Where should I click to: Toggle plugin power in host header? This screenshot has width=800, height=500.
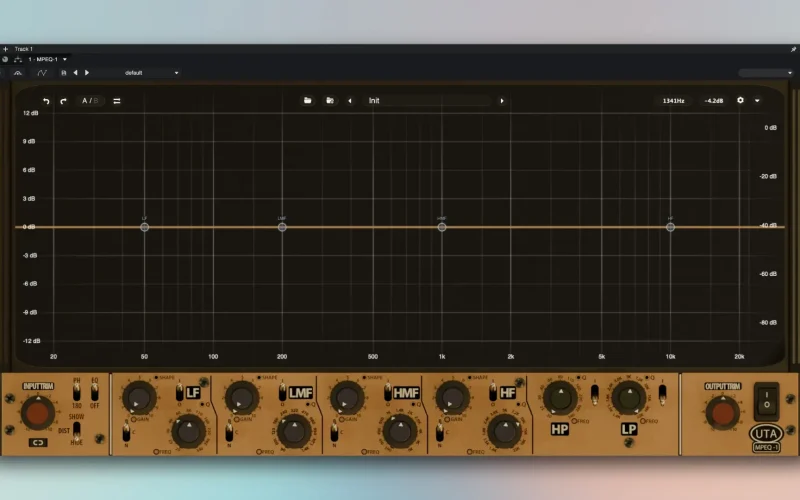5,59
